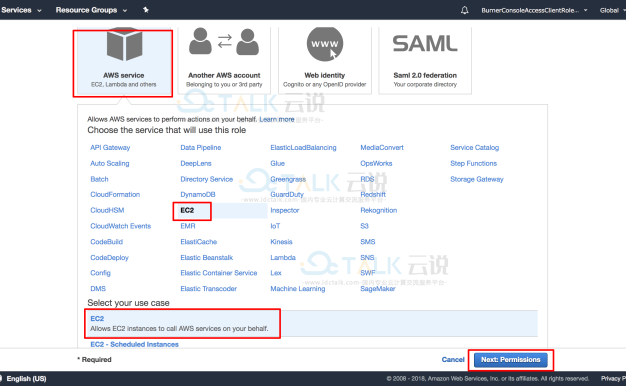Select CloudWatch Events service
Image resolution: width=626 pixels, height=386 pixels.
point(121,226)
